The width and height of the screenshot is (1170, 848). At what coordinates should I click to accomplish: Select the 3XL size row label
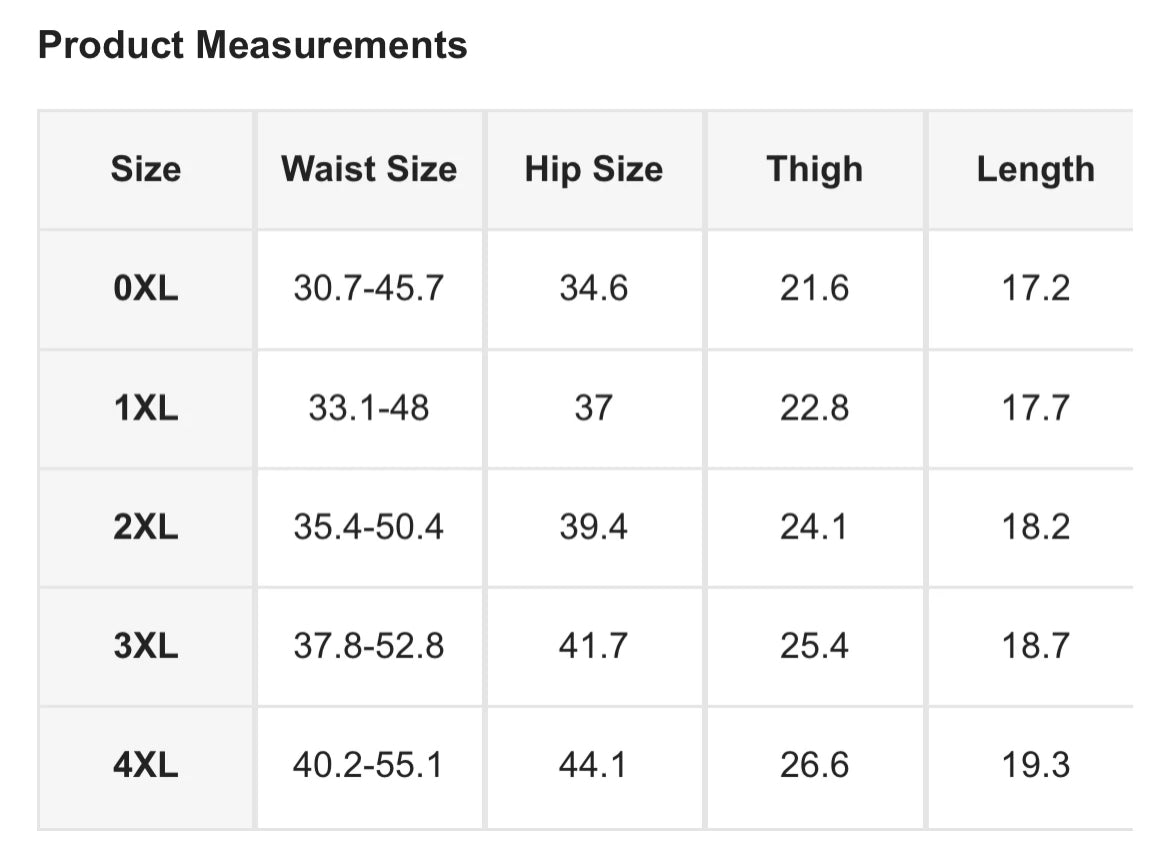(146, 646)
